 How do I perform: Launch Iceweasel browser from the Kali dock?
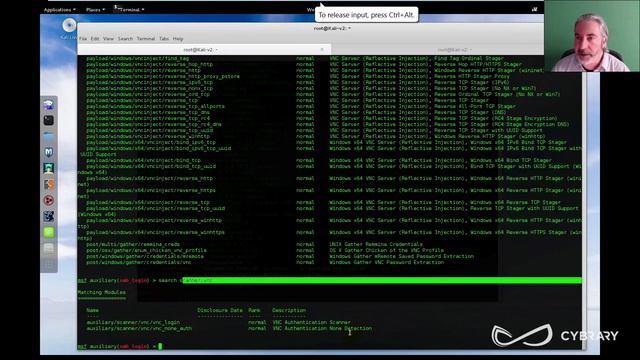49,105
